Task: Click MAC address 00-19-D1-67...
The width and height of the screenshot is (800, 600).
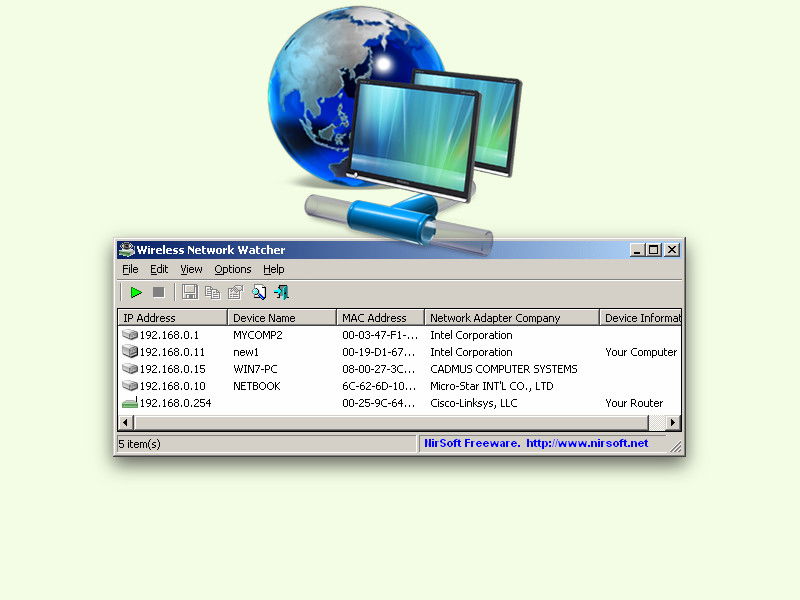Action: coord(379,352)
